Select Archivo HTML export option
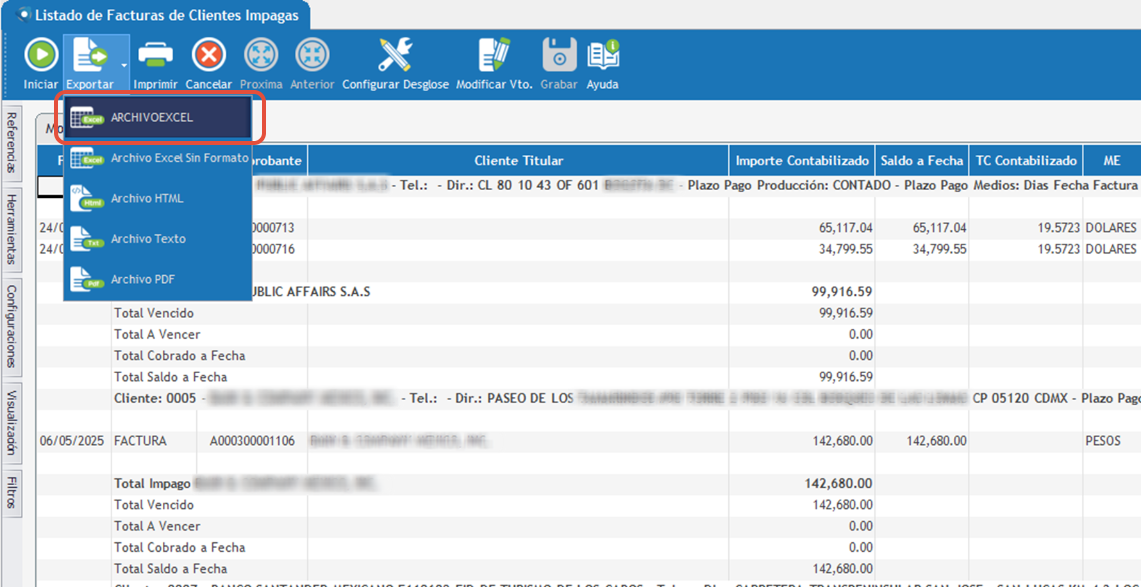Viewport: 1141px width, 587px height. (x=158, y=199)
